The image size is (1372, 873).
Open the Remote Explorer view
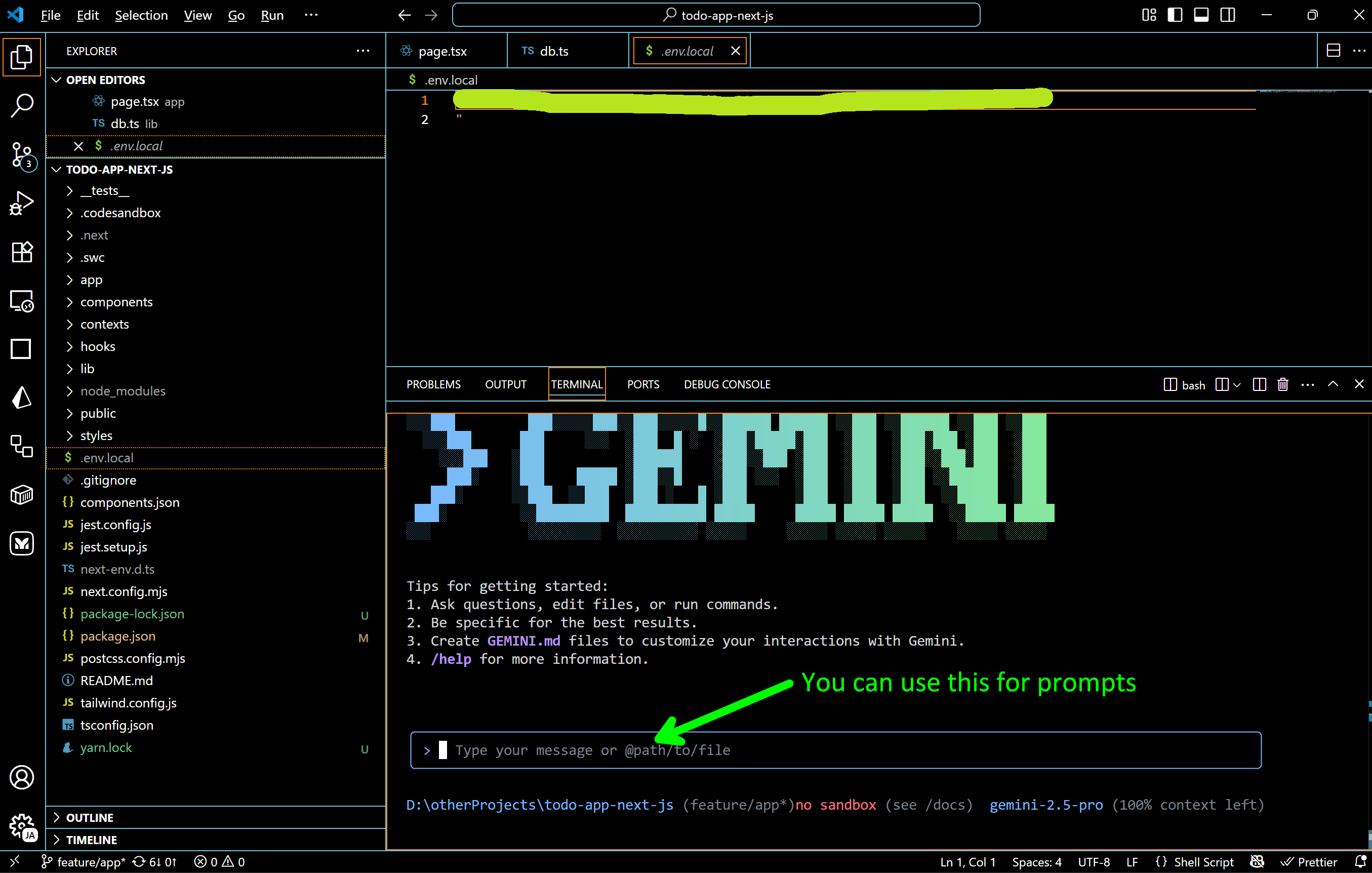pyautogui.click(x=22, y=300)
